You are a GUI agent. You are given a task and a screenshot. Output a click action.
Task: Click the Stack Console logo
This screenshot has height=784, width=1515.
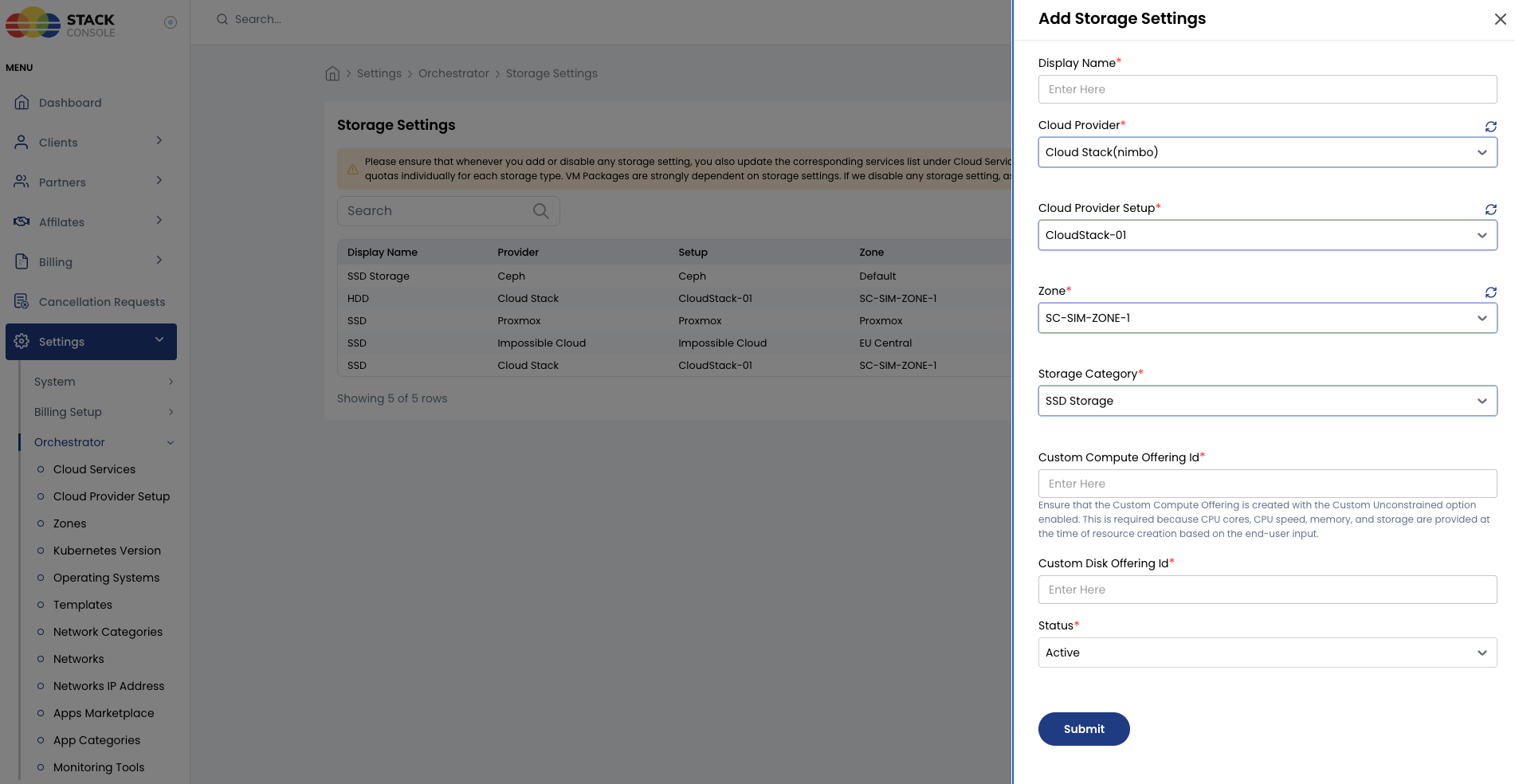tap(61, 22)
